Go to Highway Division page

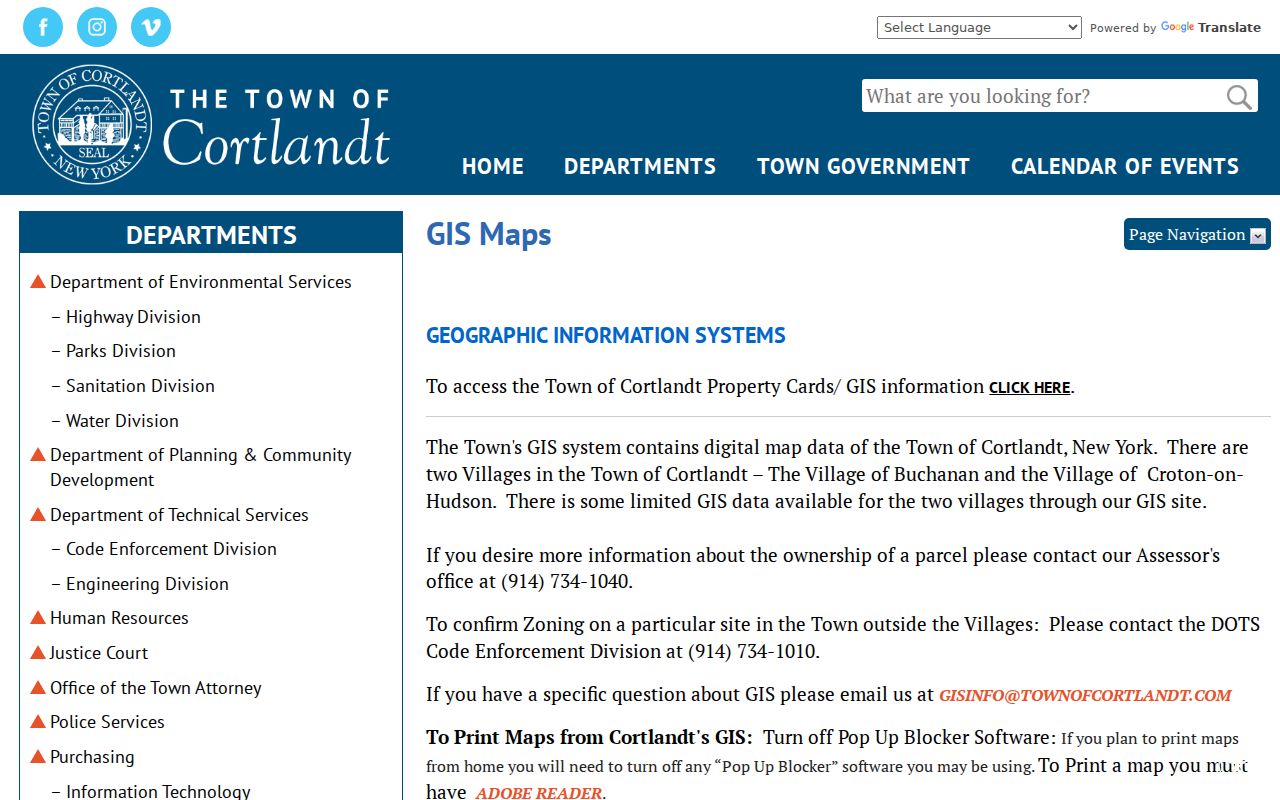(x=133, y=317)
